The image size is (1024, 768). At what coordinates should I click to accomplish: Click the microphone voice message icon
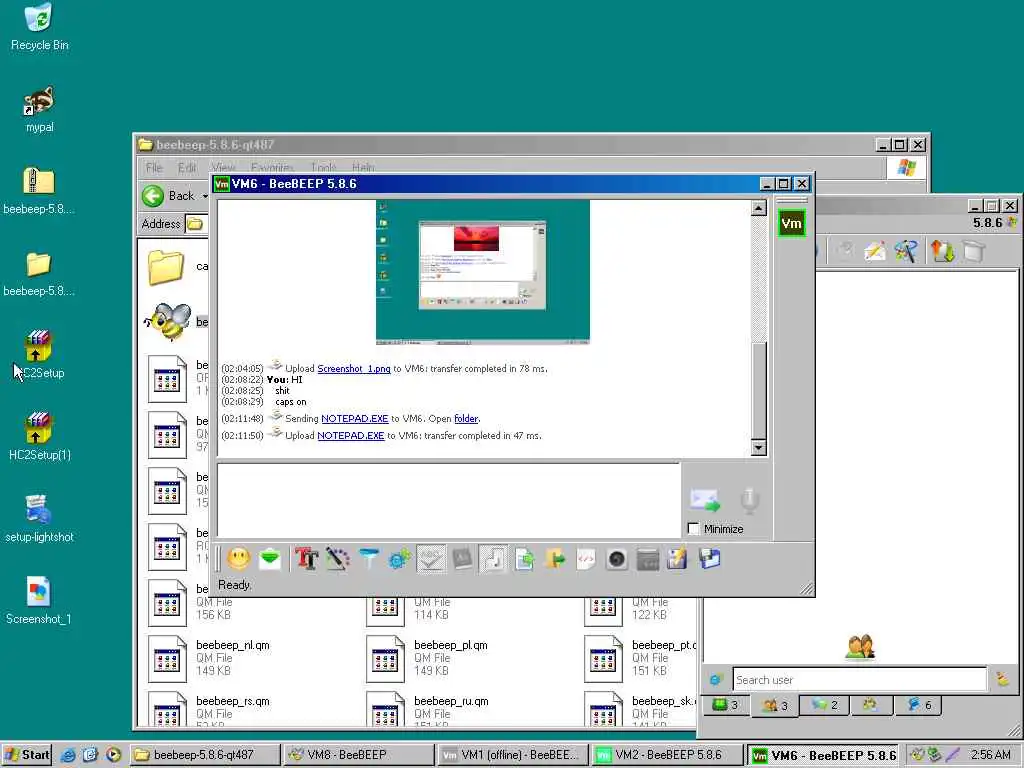pyautogui.click(x=750, y=500)
